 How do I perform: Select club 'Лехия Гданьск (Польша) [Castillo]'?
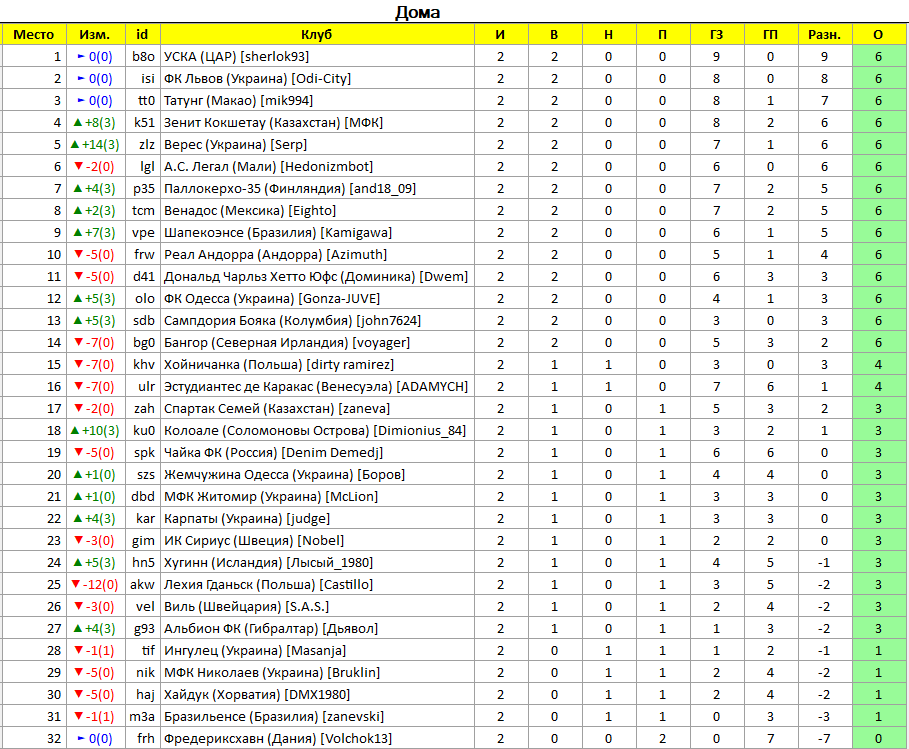point(268,586)
